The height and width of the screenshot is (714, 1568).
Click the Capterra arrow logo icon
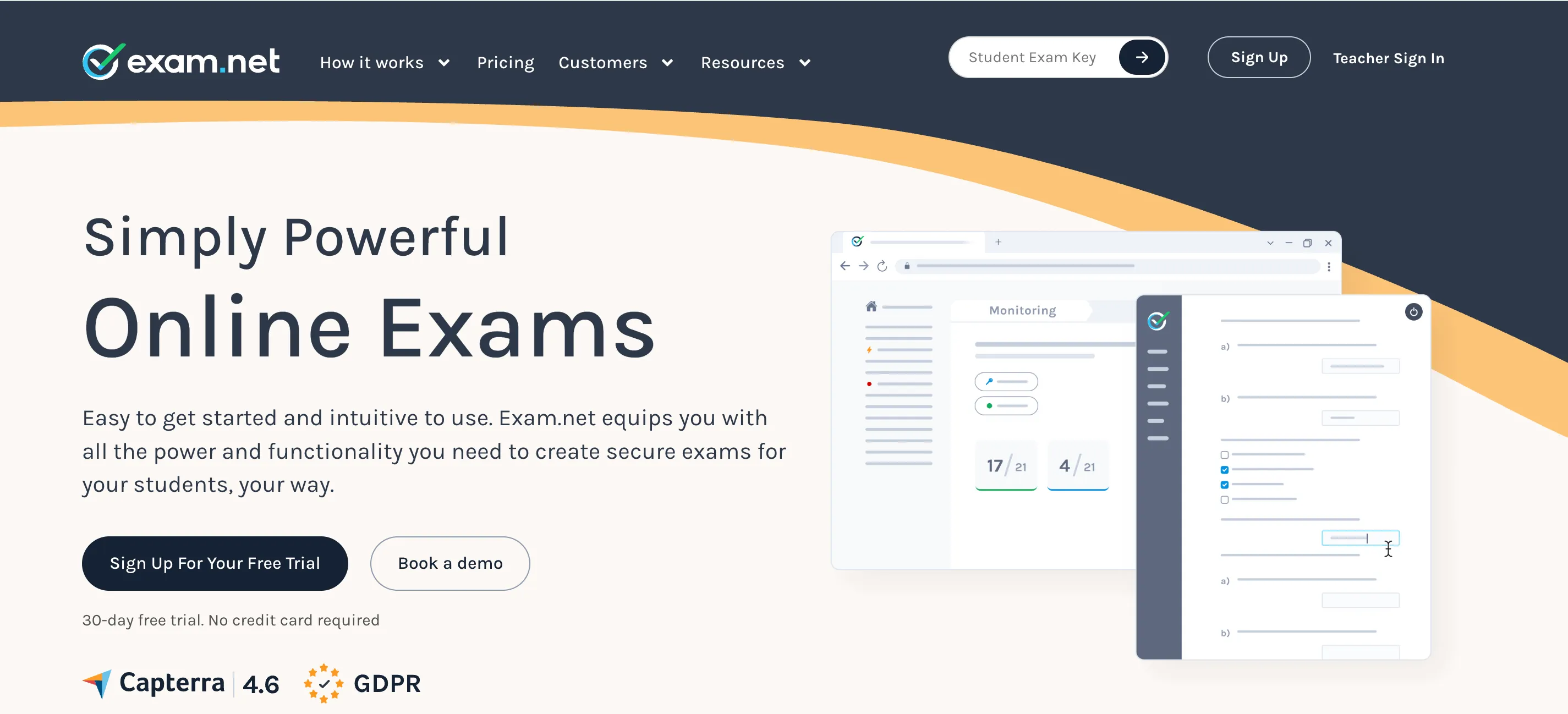(98, 684)
